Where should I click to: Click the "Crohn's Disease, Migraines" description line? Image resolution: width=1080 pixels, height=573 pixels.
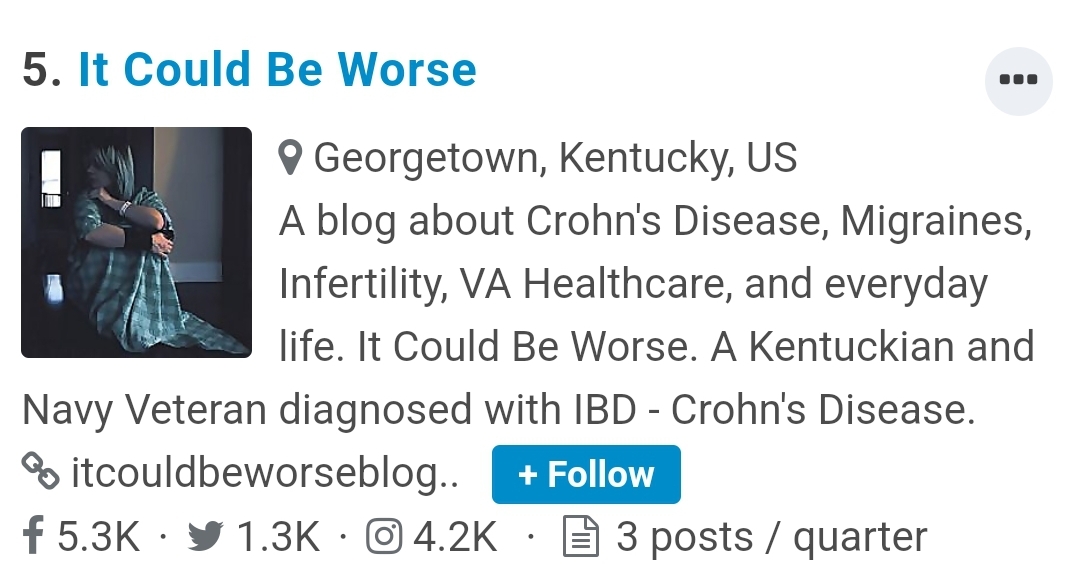coord(655,221)
